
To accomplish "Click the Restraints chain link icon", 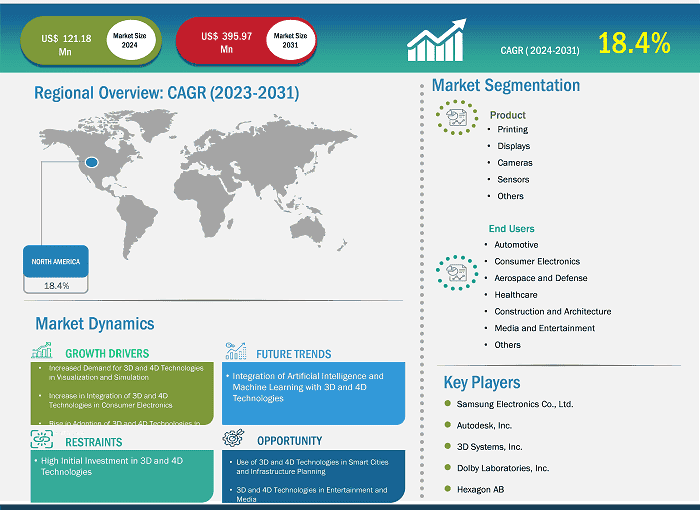I will tap(42, 439).
